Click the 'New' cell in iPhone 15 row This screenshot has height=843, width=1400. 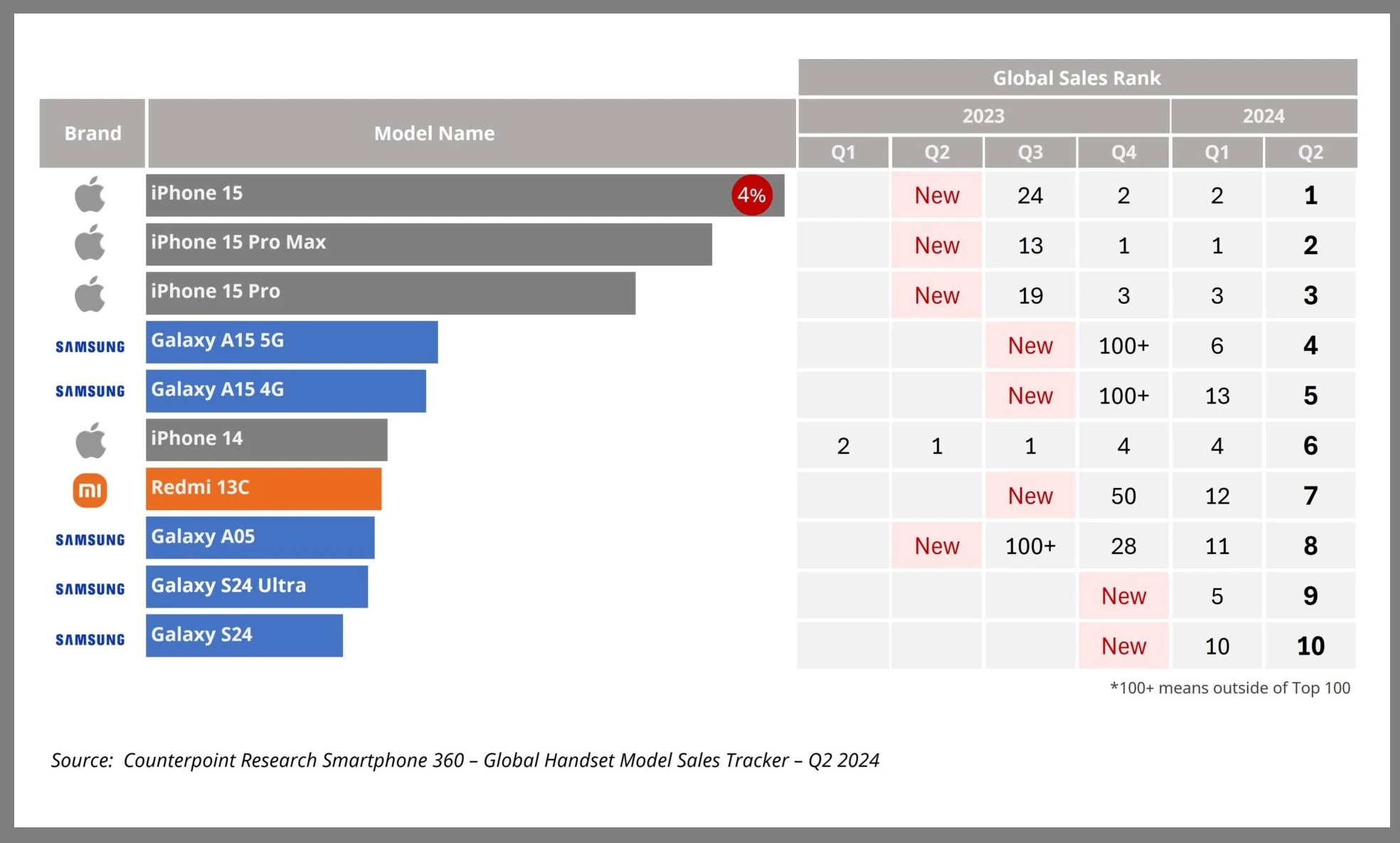coord(937,195)
